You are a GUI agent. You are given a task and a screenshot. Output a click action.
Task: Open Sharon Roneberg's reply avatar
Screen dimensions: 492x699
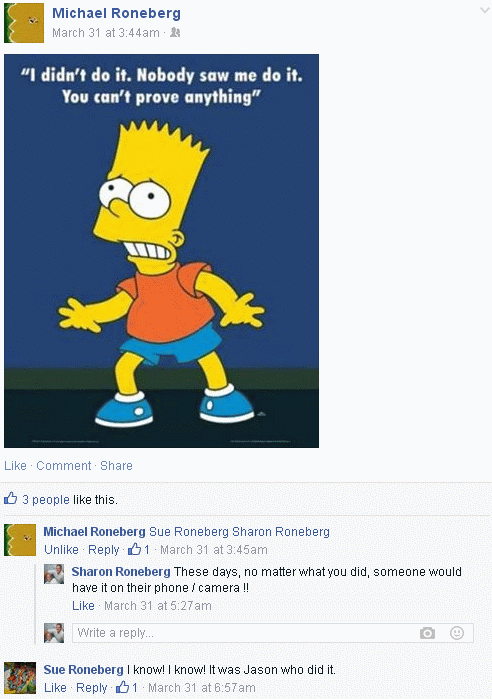[54, 574]
